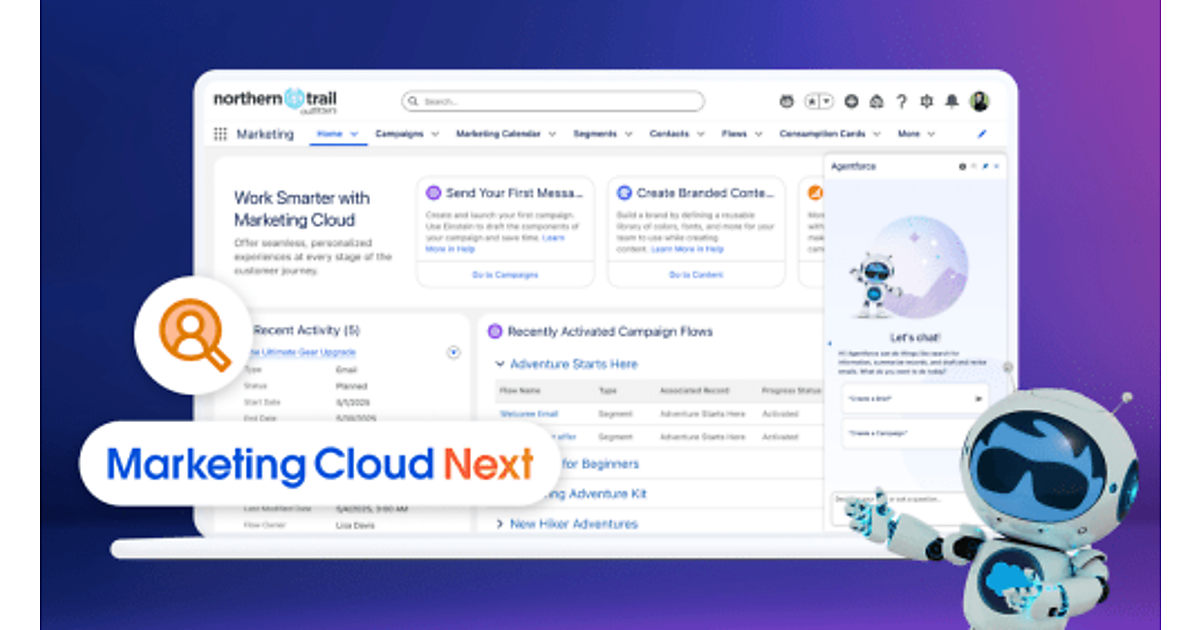Pin the Agentforce panel
Image resolution: width=1200 pixels, height=630 pixels.
[985, 166]
